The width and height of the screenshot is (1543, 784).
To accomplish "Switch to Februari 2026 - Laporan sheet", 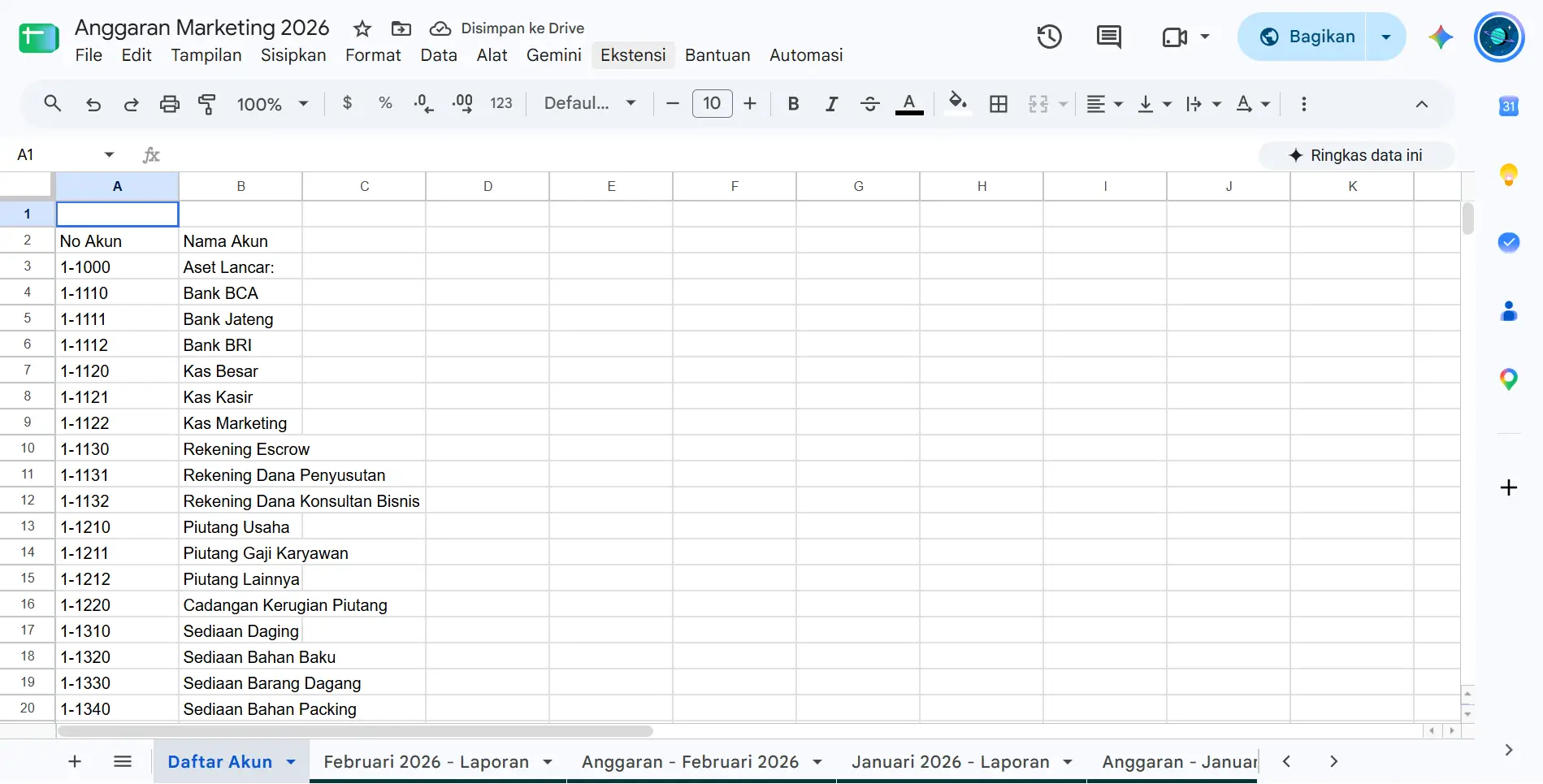I will (x=427, y=762).
